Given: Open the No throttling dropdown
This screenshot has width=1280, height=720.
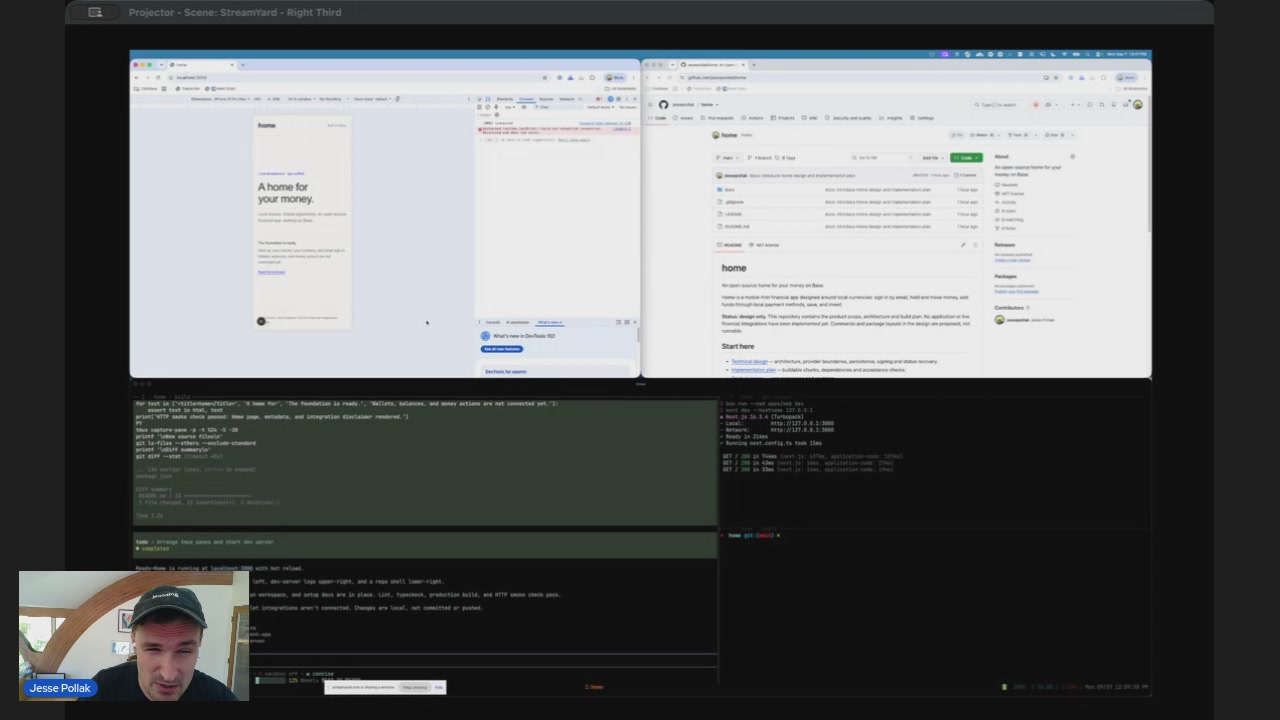Looking at the screenshot, I should [x=334, y=99].
